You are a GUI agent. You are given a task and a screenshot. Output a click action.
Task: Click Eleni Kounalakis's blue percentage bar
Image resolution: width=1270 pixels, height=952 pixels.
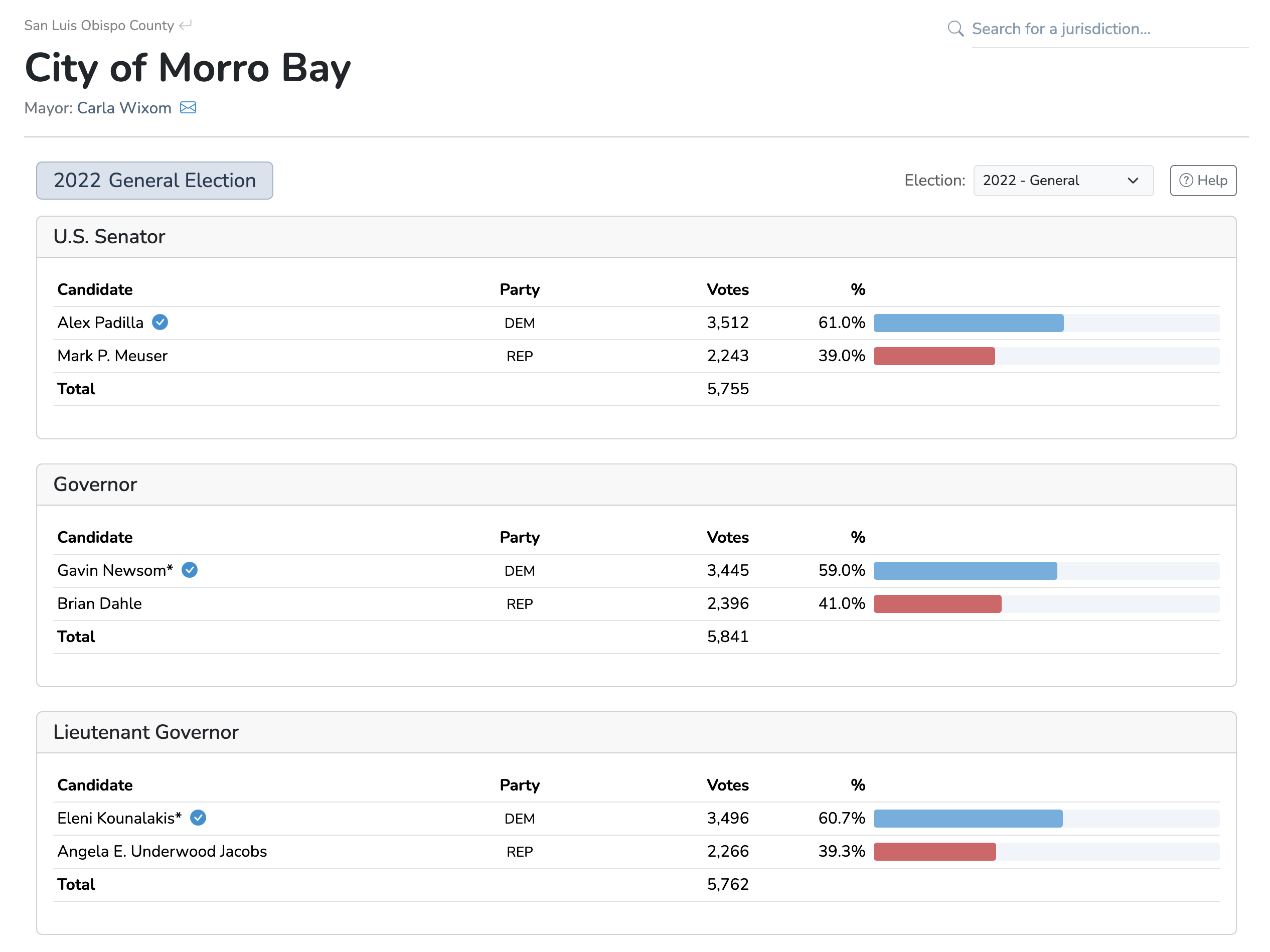[968, 818]
